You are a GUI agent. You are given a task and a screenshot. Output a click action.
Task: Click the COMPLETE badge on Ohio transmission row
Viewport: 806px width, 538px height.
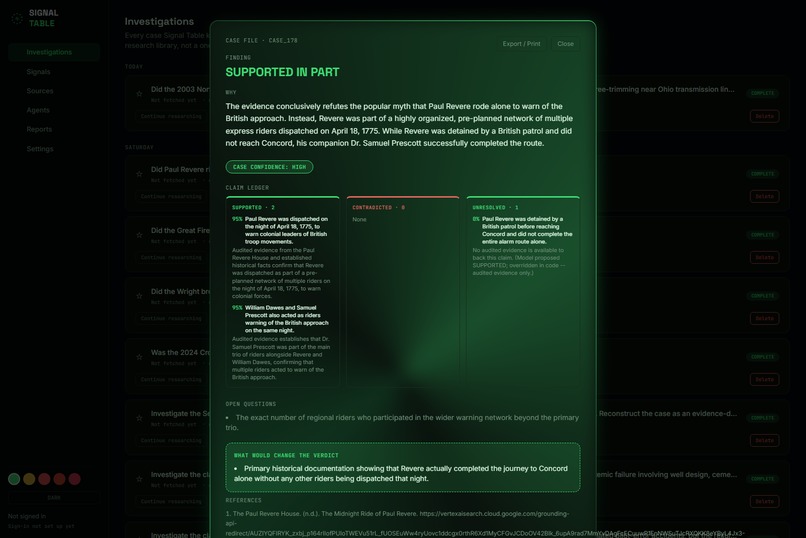point(762,94)
